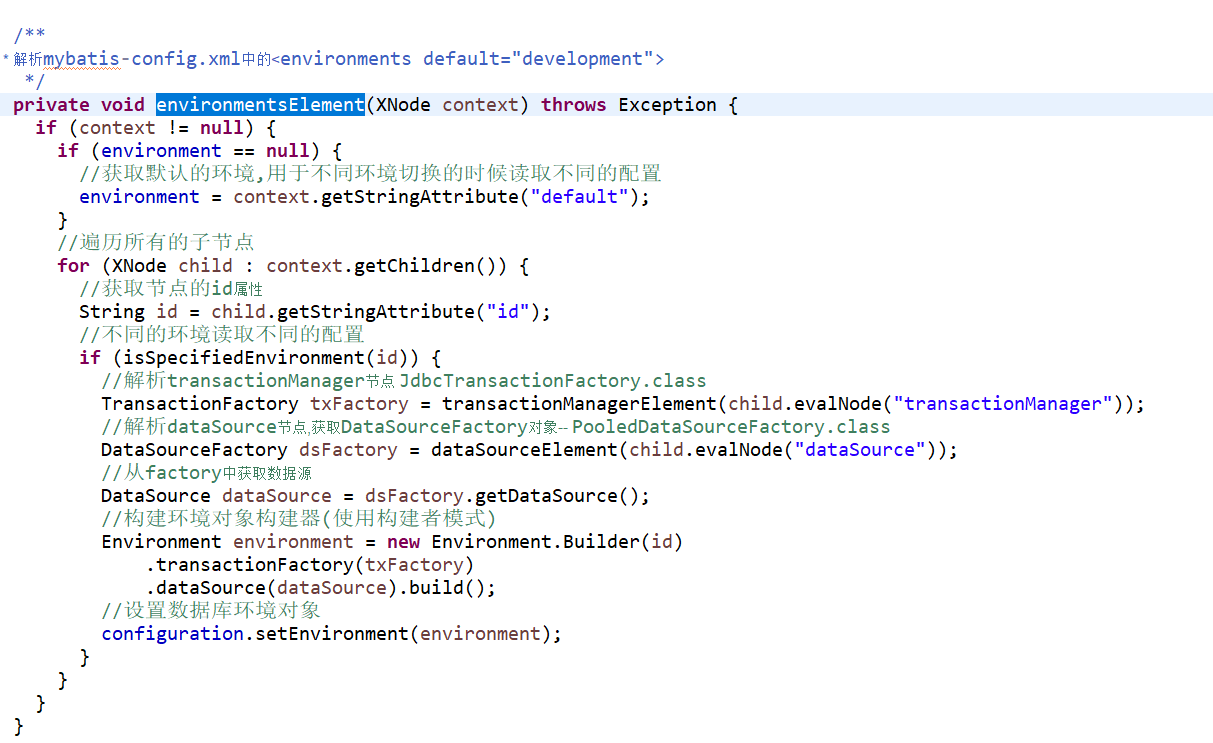Click the 'if (environment == null)' line

(200, 151)
